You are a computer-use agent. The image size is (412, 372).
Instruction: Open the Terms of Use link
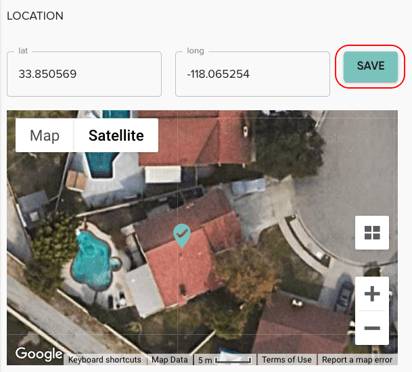tap(287, 360)
